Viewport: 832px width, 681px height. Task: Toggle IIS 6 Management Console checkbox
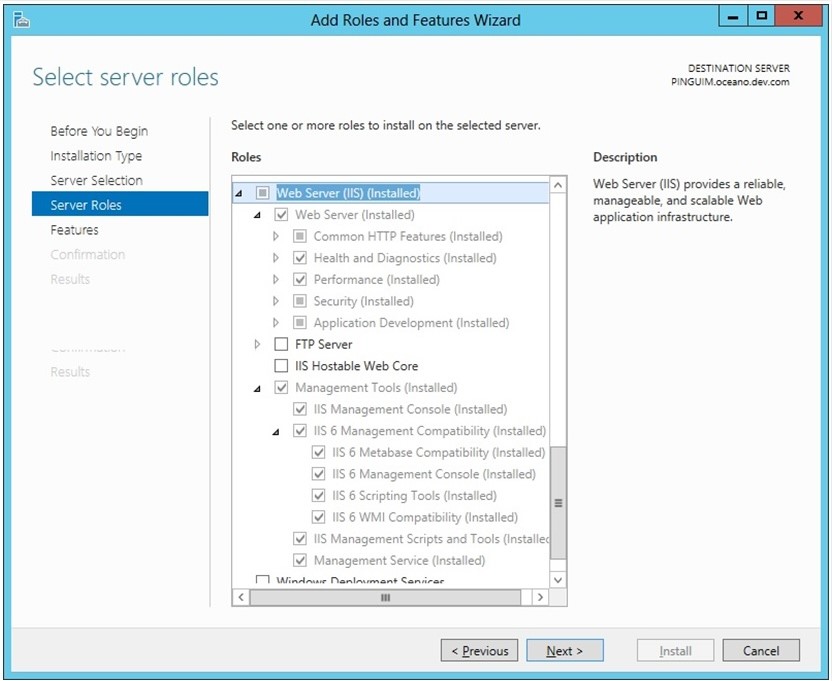(318, 474)
